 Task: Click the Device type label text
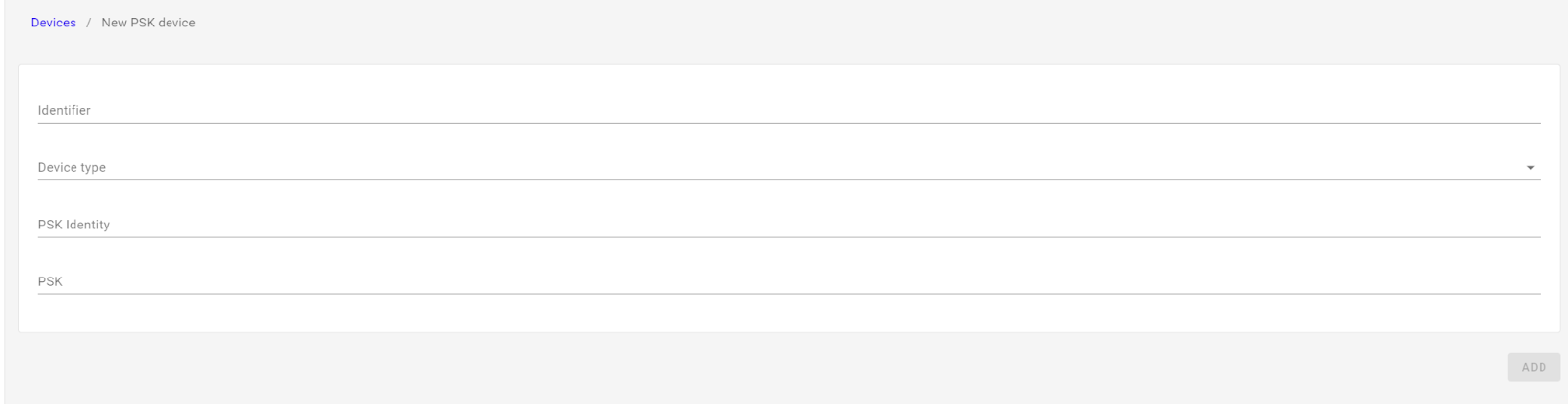[72, 168]
